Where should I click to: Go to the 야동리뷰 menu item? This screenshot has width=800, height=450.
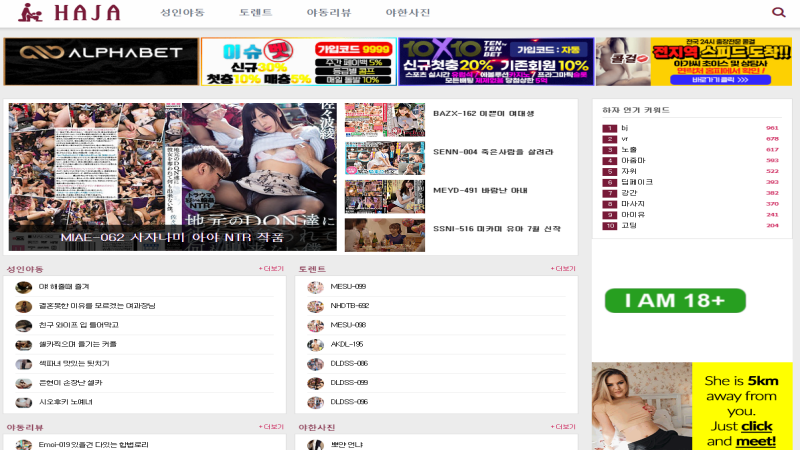click(328, 13)
